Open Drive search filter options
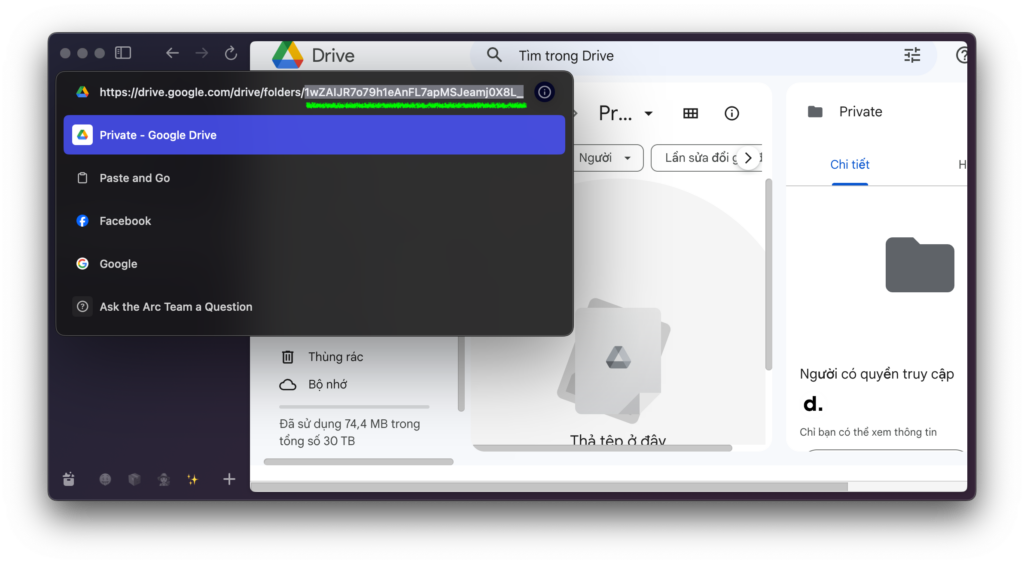This screenshot has width=1024, height=564. coord(912,56)
